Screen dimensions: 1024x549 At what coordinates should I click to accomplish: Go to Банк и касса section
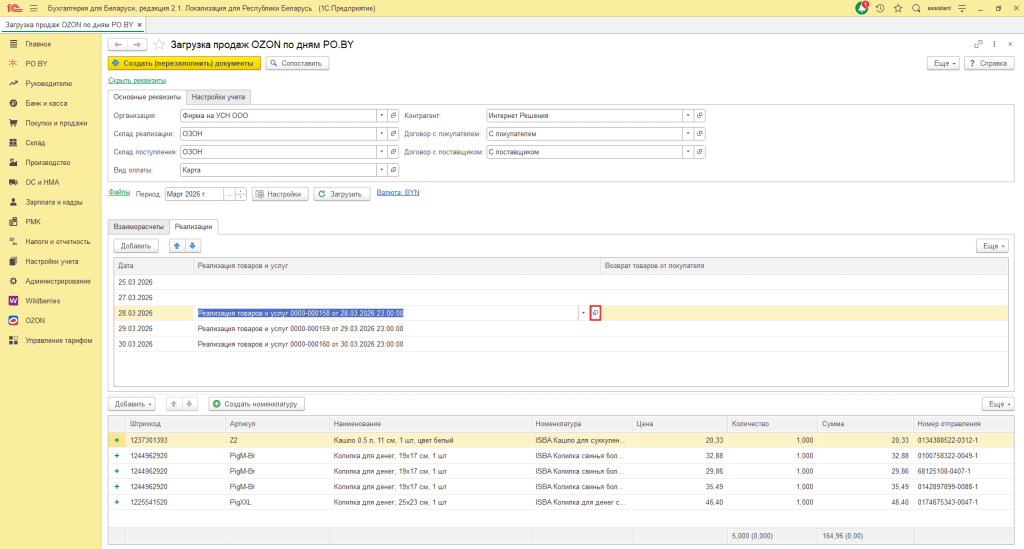click(46, 103)
